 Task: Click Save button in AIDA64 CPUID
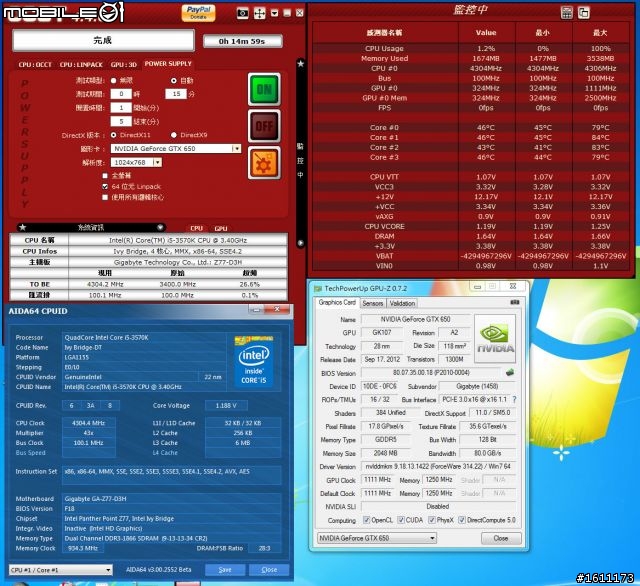tap(225, 570)
